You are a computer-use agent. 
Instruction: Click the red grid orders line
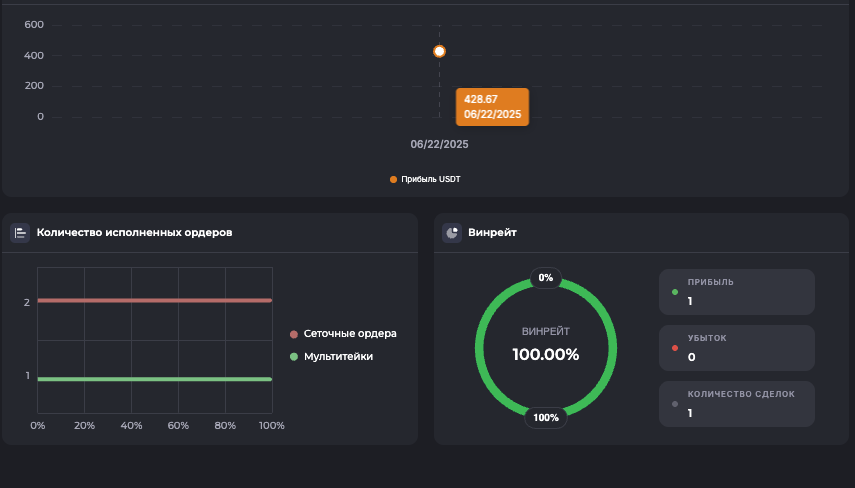click(155, 300)
